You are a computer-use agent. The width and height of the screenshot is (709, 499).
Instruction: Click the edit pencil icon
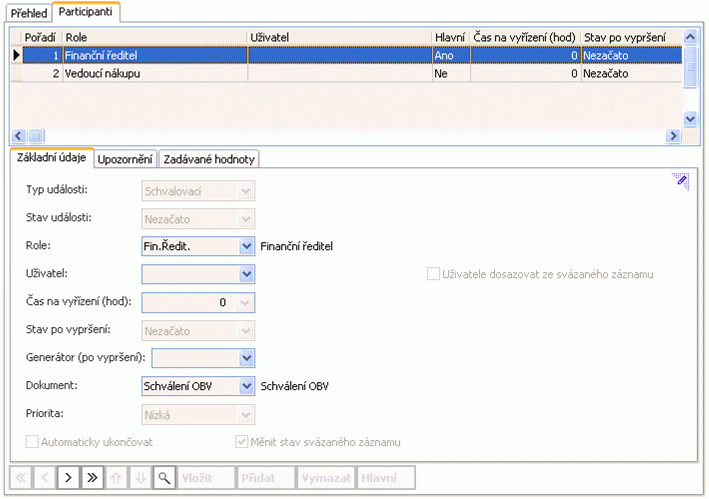click(x=681, y=181)
